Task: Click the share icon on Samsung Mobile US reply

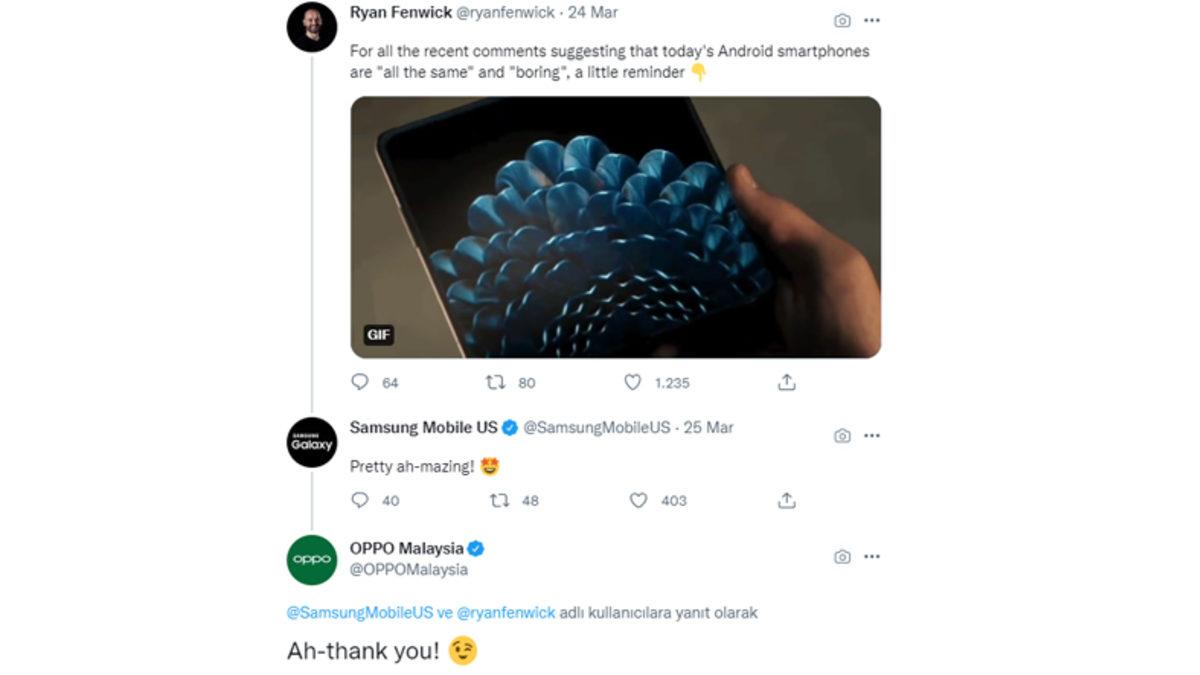Action: tap(786, 500)
